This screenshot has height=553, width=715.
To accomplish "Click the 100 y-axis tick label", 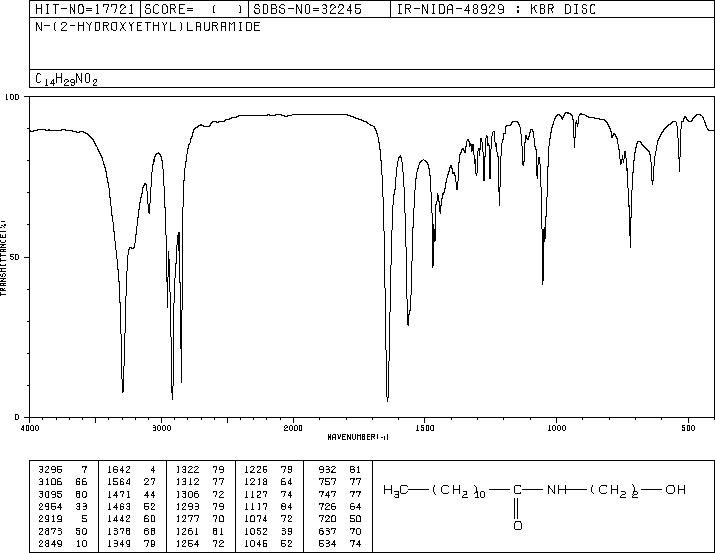I will point(12,97).
